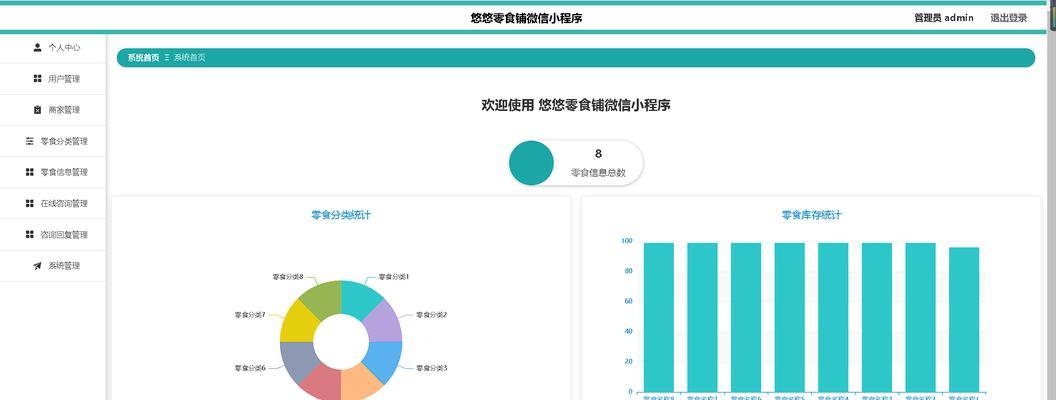Click the 零食分类7 pie label
1056x400 pixels.
point(250,315)
